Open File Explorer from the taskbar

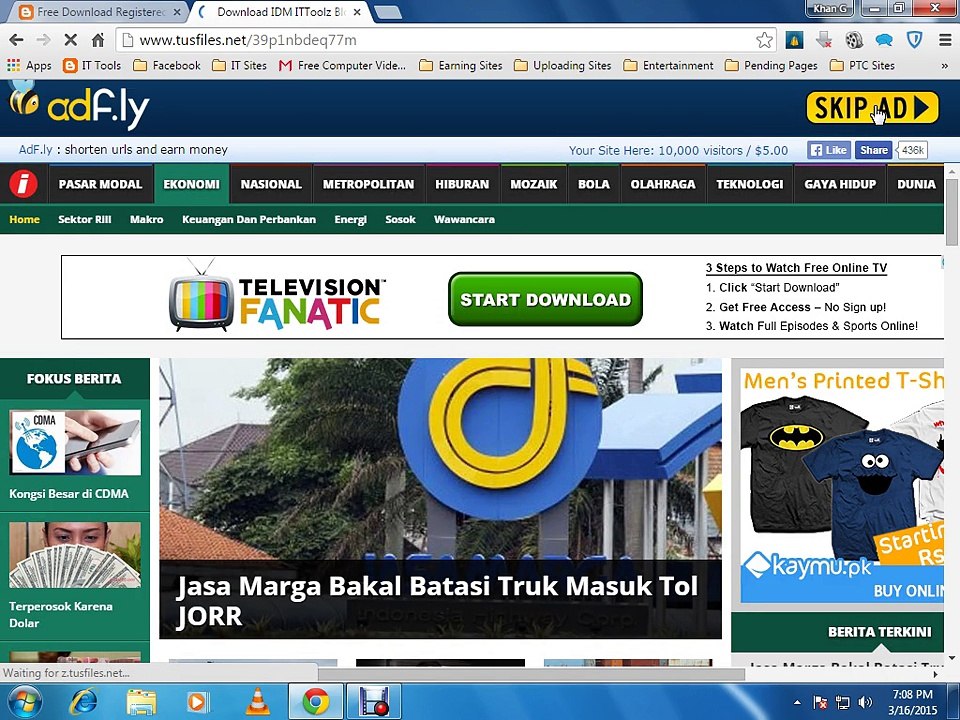(x=141, y=702)
